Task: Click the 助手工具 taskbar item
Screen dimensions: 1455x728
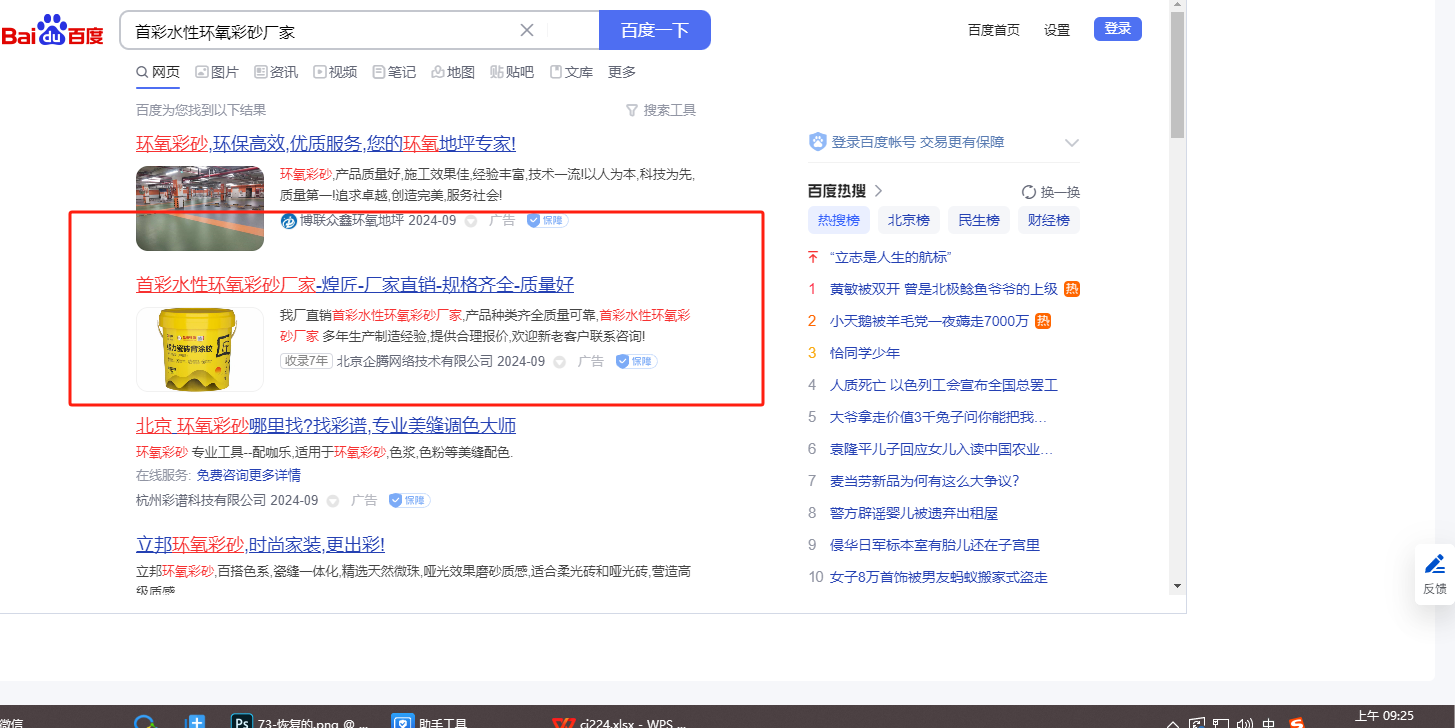Action: coord(428,721)
